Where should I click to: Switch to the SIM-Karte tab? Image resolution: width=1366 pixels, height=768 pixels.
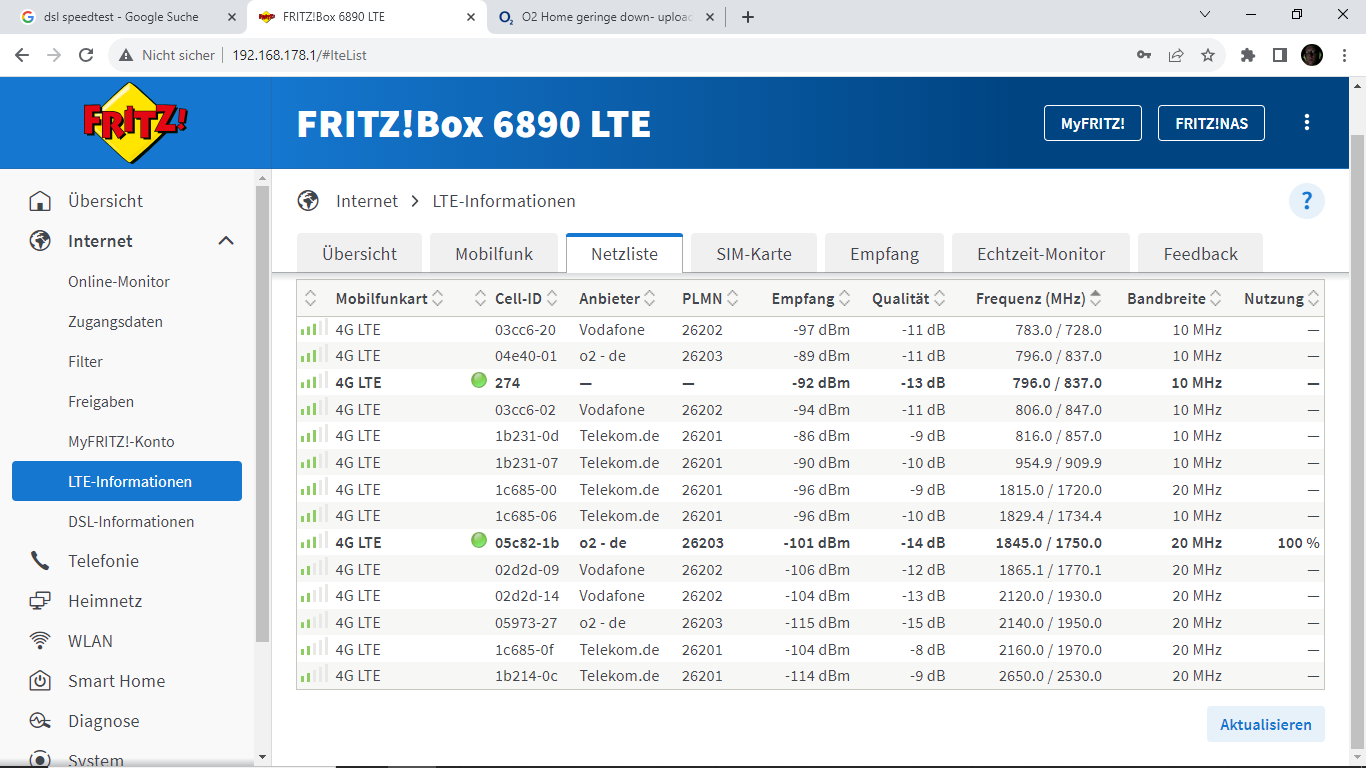(754, 254)
